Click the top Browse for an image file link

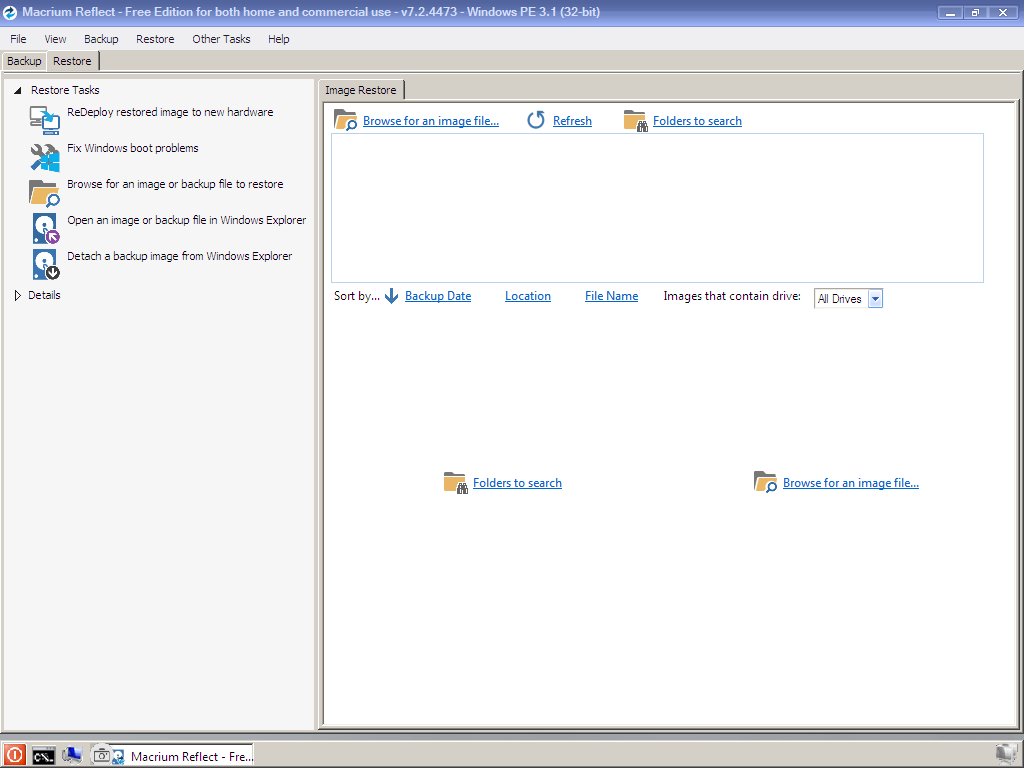click(431, 121)
